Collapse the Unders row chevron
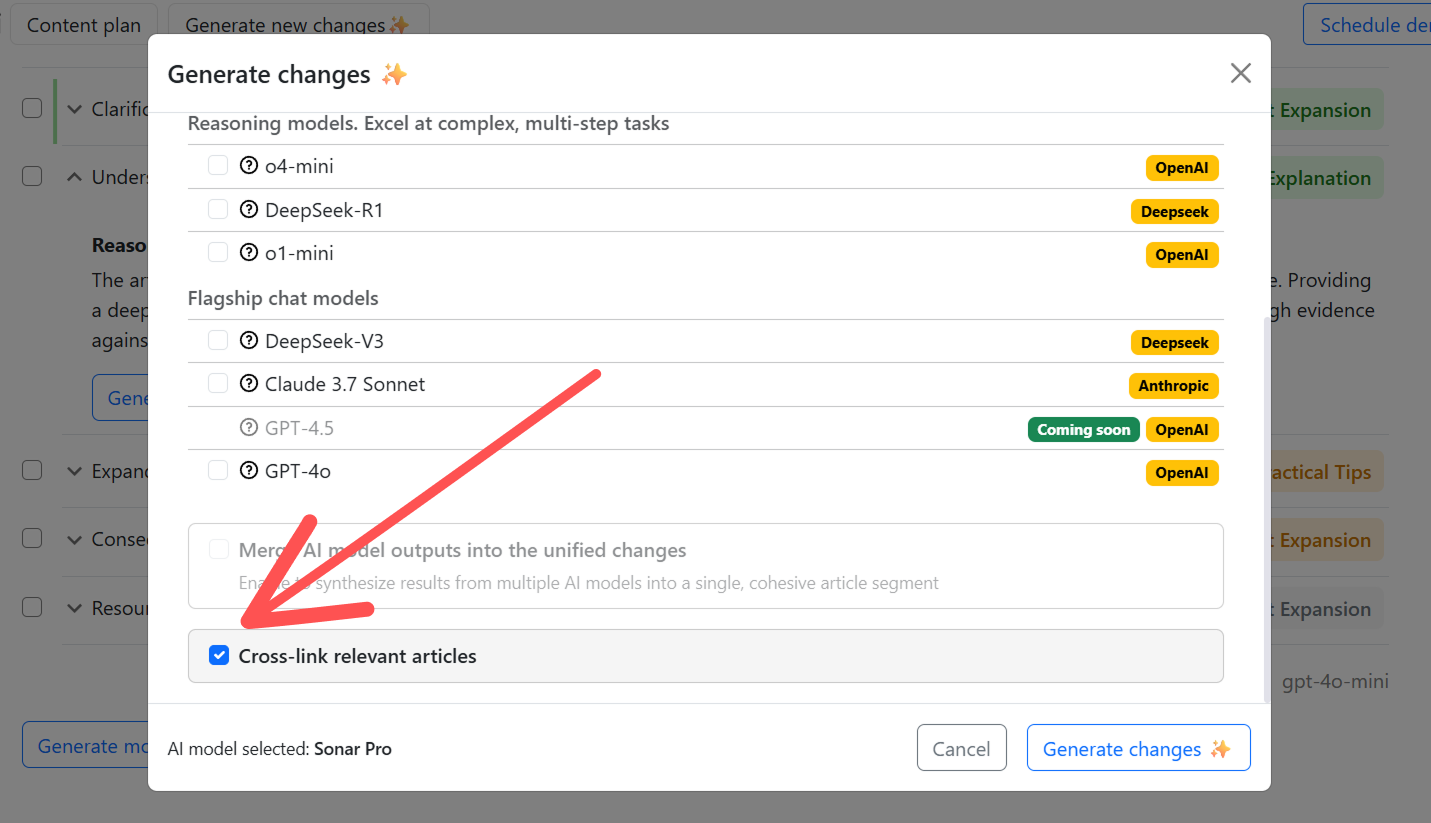Viewport: 1431px width, 823px height. (74, 177)
